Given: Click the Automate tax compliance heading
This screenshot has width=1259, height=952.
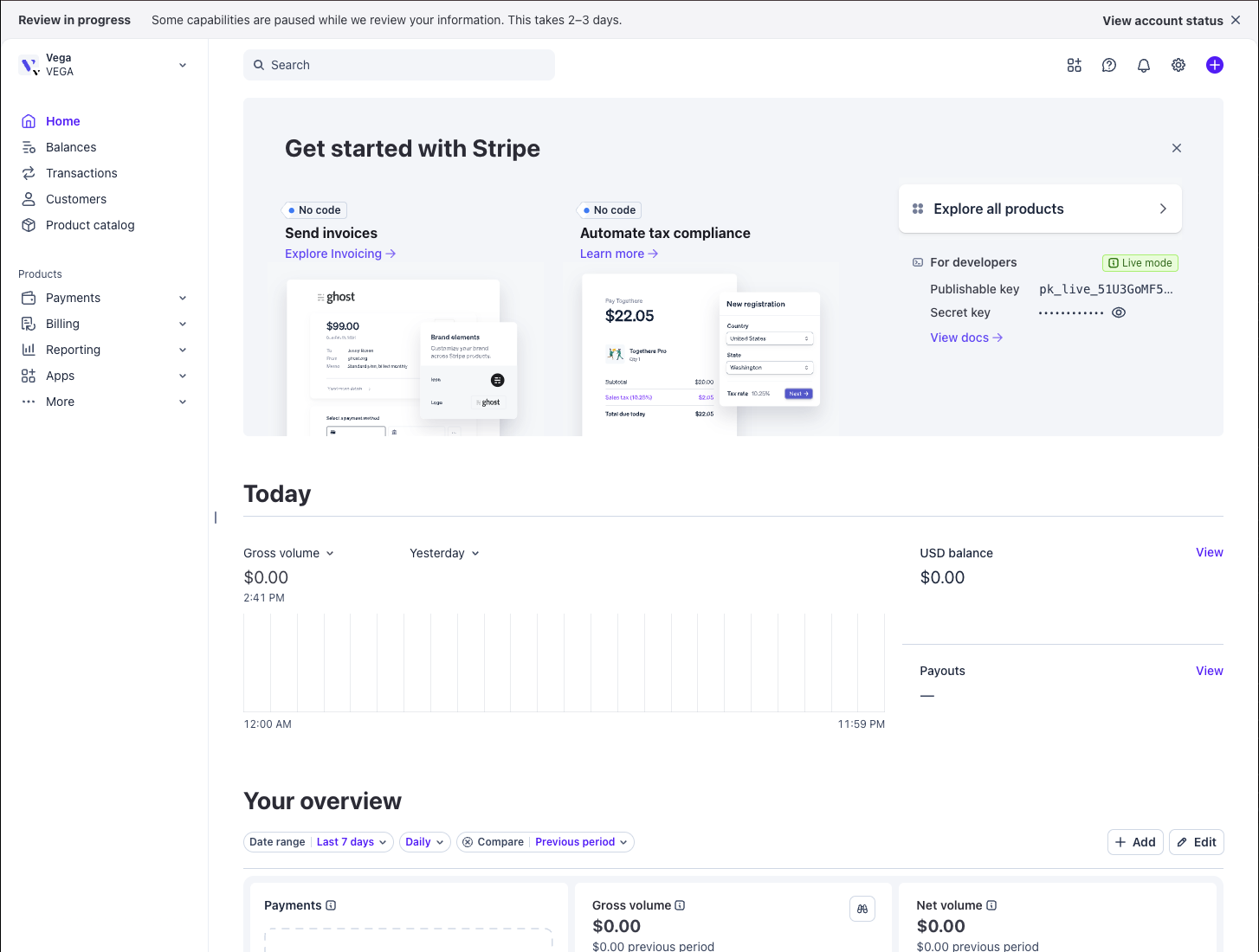Looking at the screenshot, I should click(665, 233).
